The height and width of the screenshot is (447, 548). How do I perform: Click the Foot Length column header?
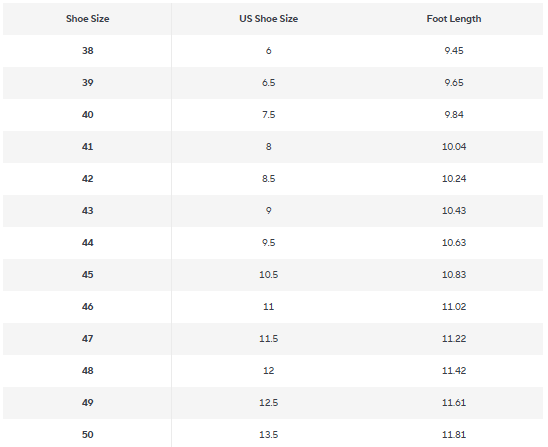pos(454,19)
